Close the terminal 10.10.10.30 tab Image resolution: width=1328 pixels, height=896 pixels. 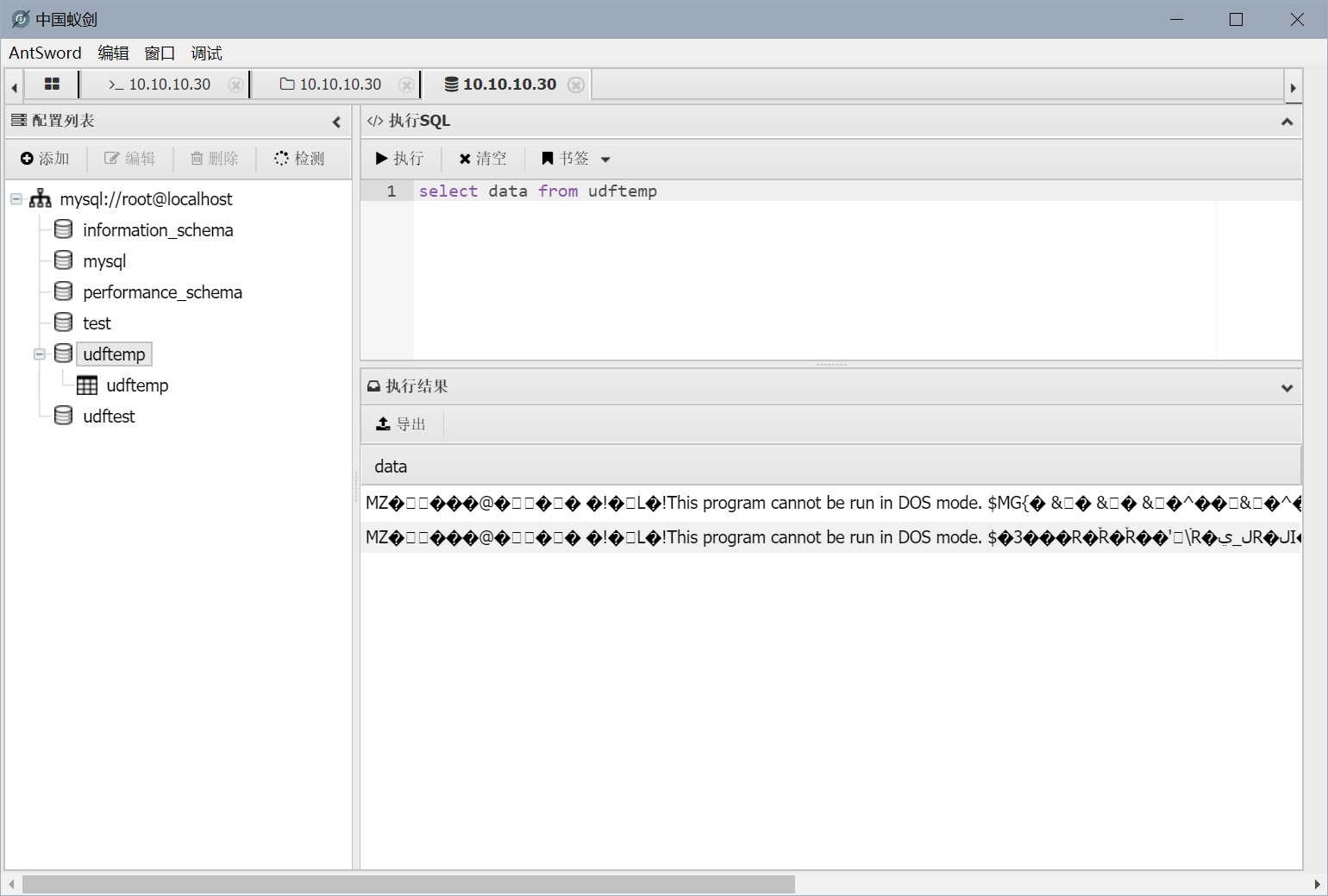click(235, 85)
